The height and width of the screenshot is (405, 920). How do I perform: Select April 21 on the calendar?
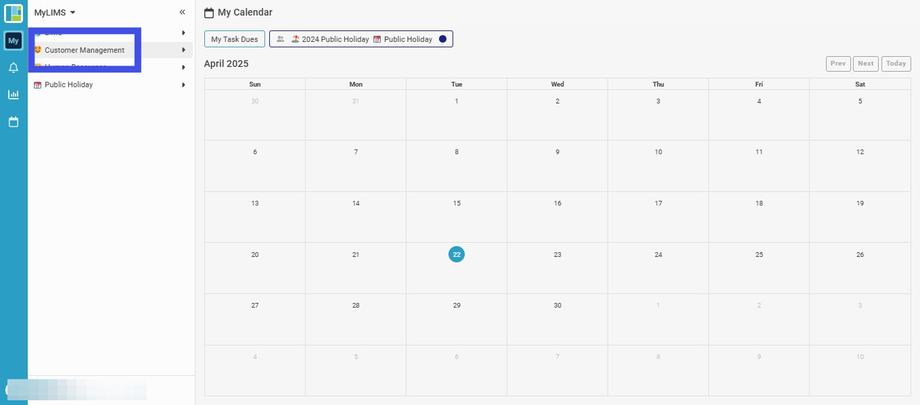[x=356, y=268]
